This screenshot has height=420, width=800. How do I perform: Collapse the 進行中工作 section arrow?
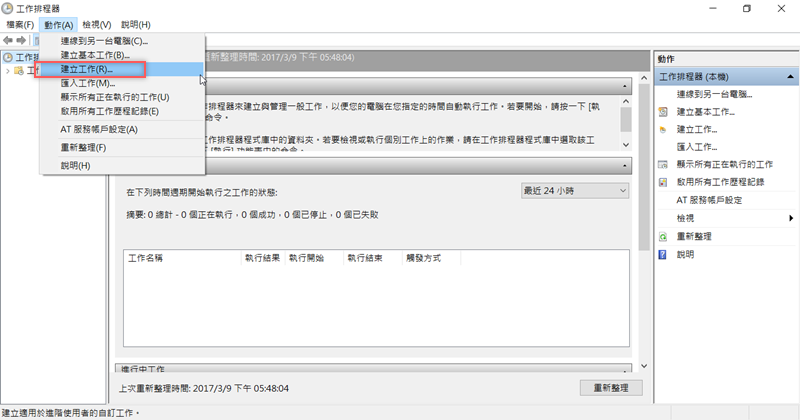tap(624, 369)
